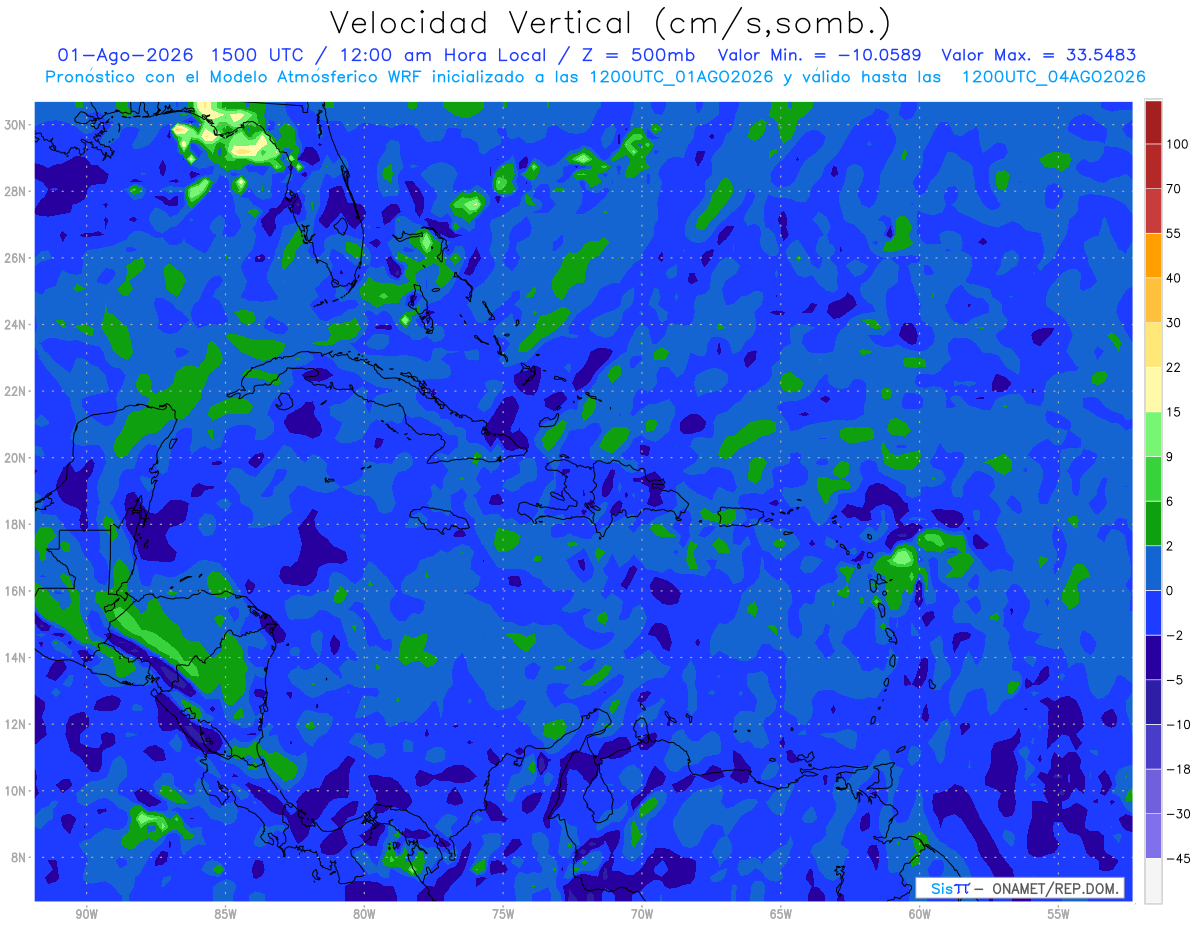This screenshot has width=1200, height=927.
Task: Click the "20N" latitude label
Action: coord(15,457)
